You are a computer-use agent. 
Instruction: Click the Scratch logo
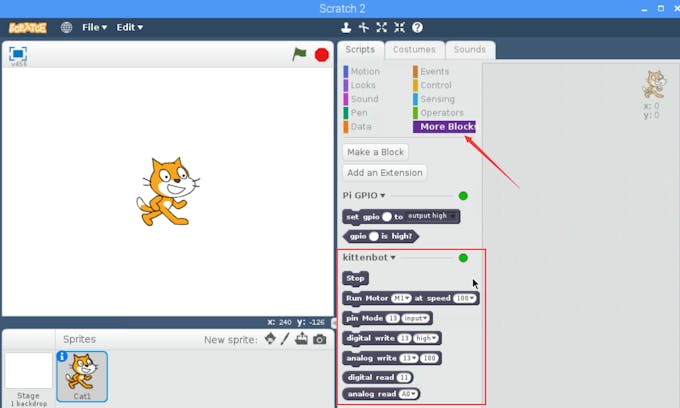click(x=27, y=28)
